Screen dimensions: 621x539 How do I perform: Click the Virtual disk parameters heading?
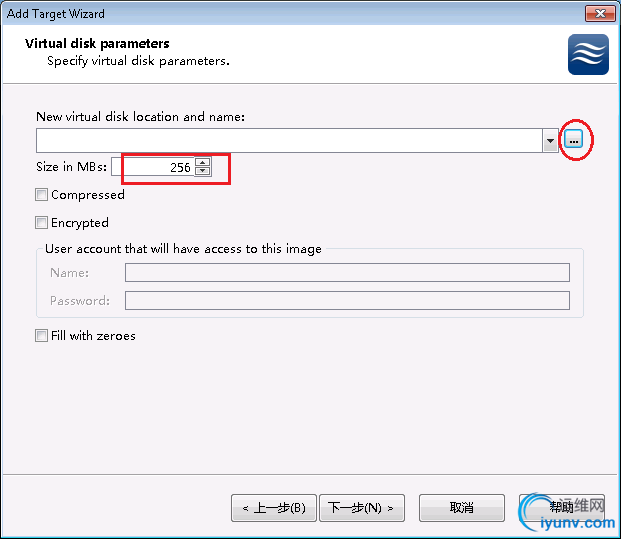tap(97, 44)
